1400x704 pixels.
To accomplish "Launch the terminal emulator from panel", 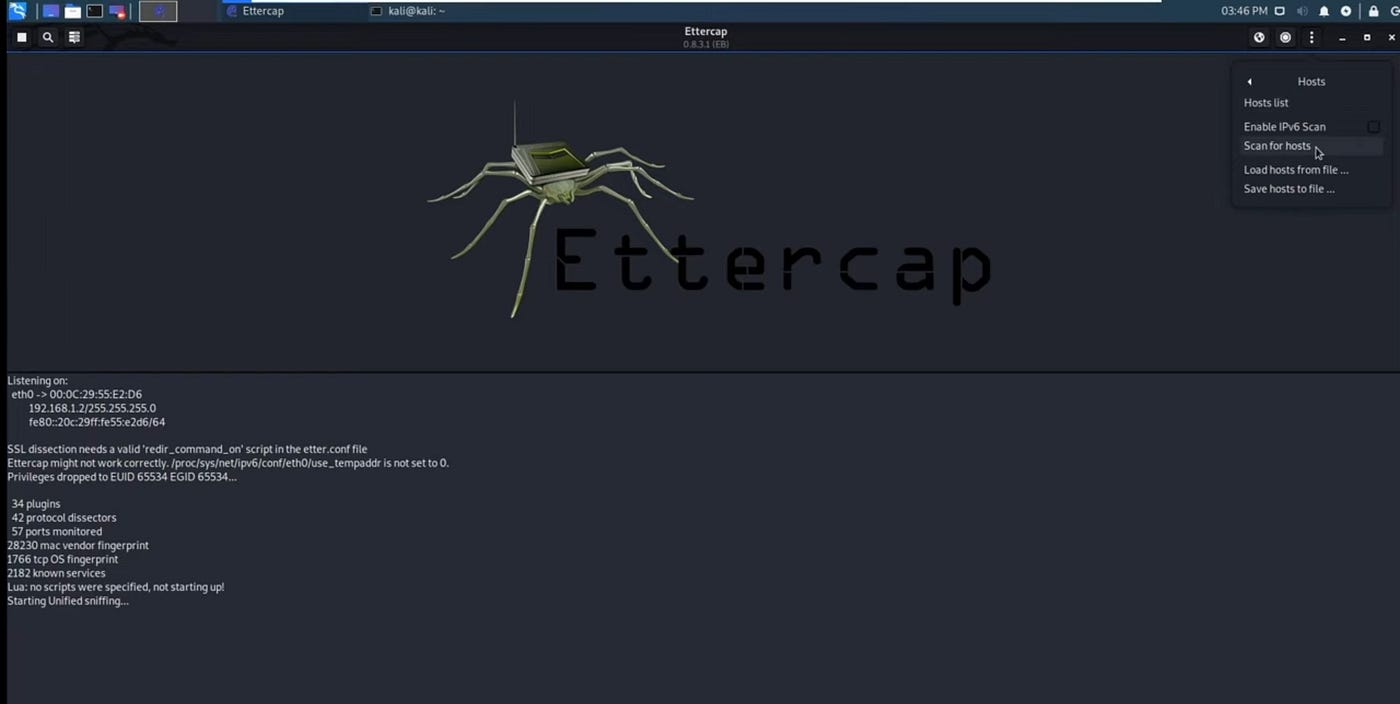I will click(x=94, y=11).
